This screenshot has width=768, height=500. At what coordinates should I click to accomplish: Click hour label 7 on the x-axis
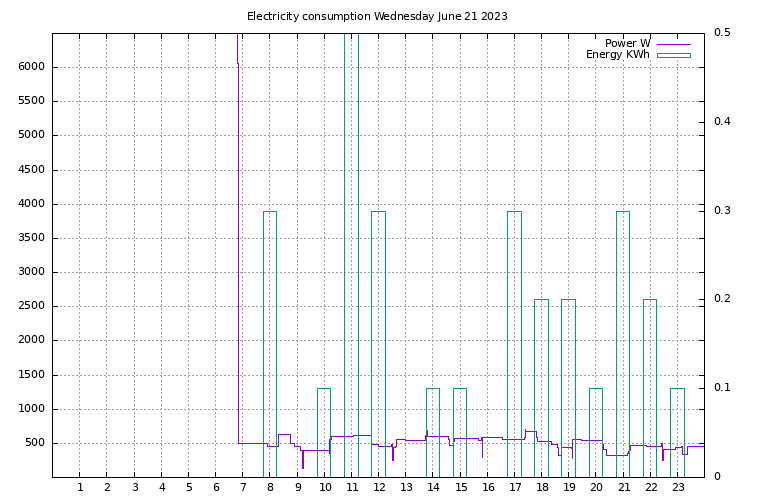tap(243, 487)
